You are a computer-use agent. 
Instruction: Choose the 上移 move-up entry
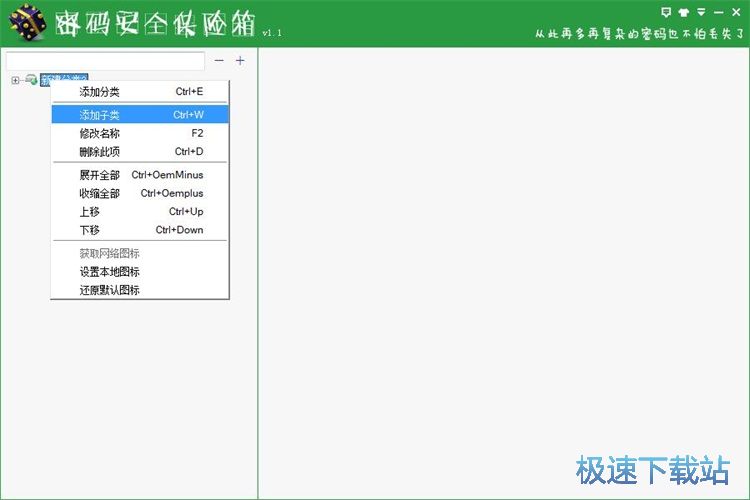pyautogui.click(x=140, y=211)
